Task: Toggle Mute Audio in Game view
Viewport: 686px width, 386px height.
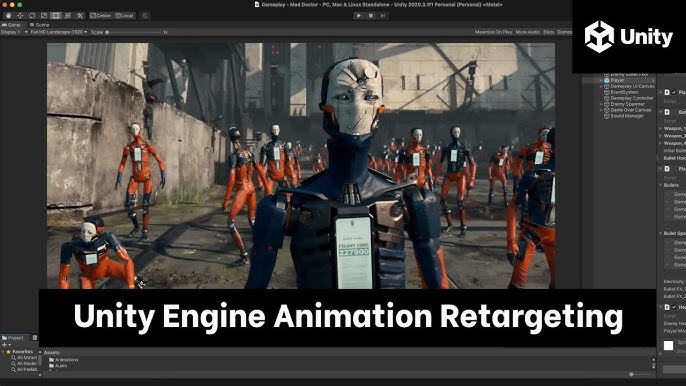Action: (x=528, y=32)
